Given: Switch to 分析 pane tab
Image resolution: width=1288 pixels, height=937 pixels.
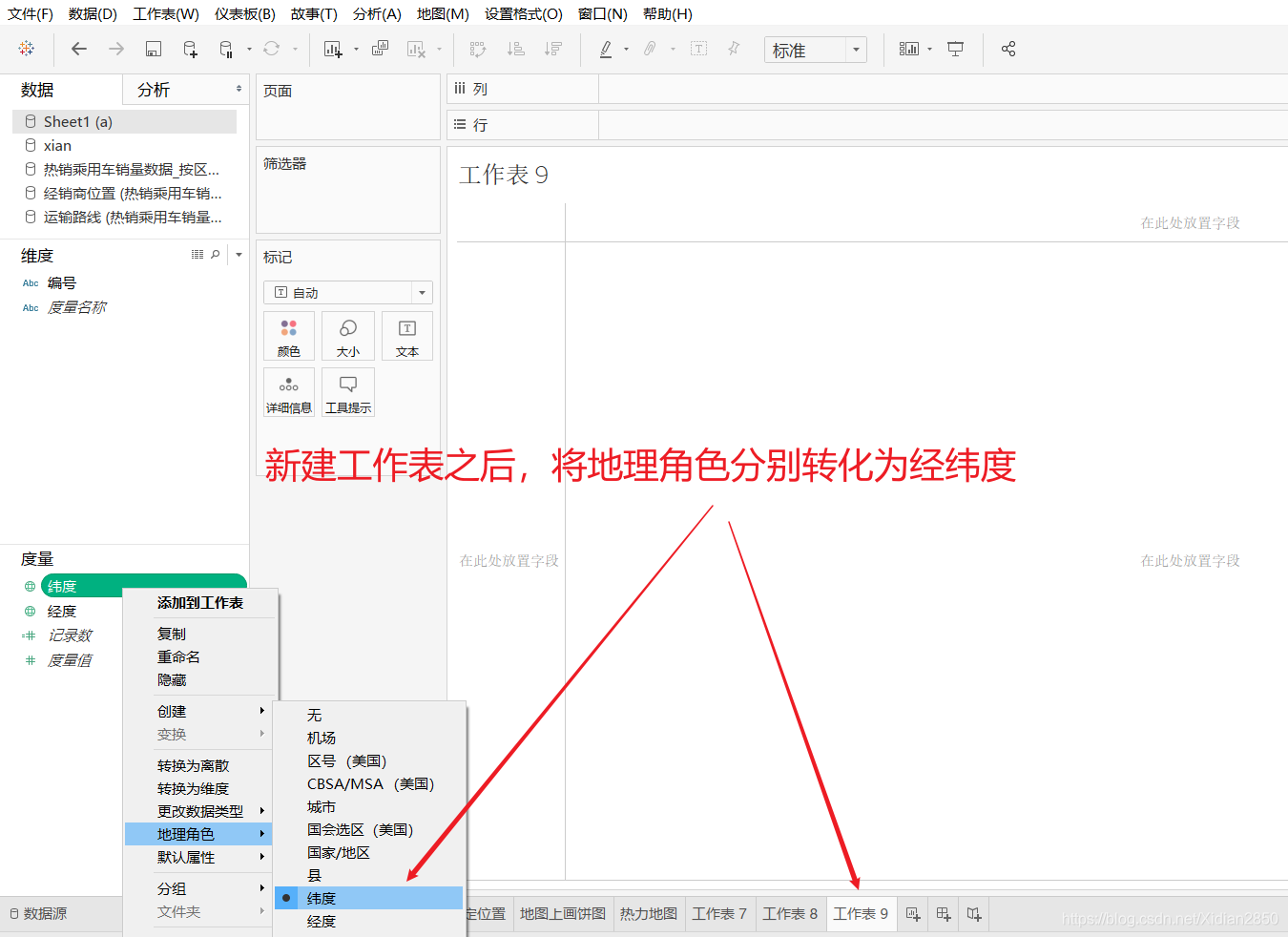Looking at the screenshot, I should coord(154,90).
